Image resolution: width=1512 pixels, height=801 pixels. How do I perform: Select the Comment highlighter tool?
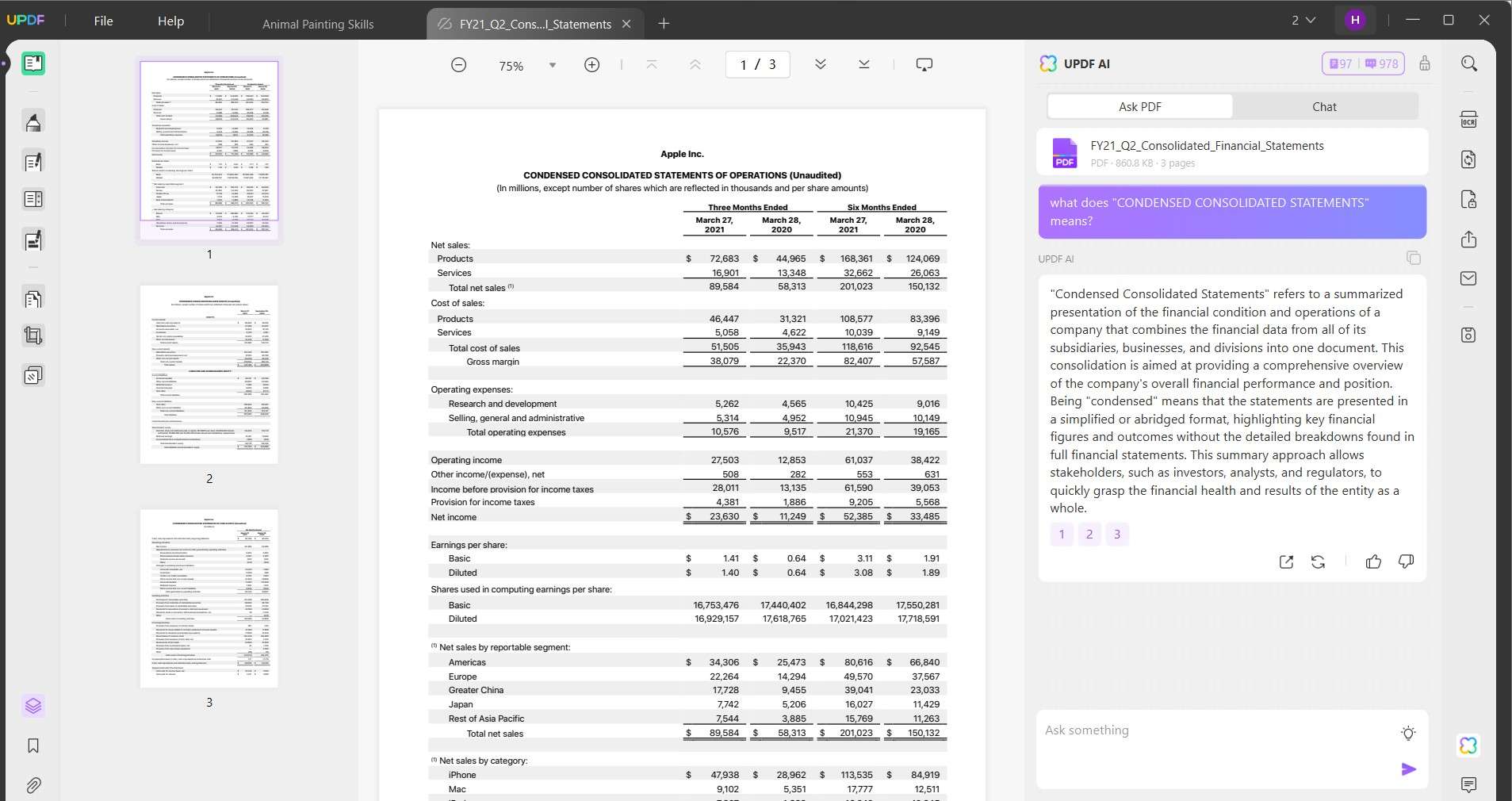click(x=33, y=122)
